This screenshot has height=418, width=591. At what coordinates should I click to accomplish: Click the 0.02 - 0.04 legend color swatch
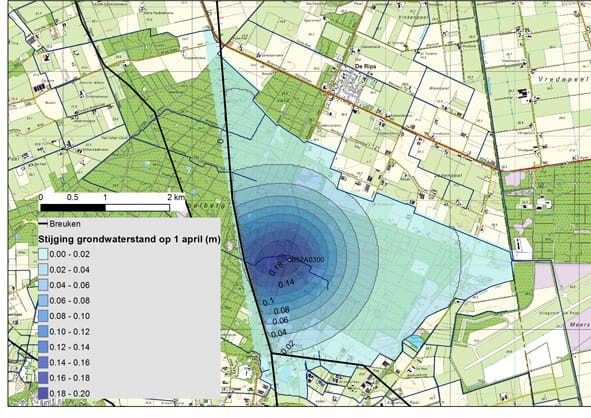pos(43,269)
